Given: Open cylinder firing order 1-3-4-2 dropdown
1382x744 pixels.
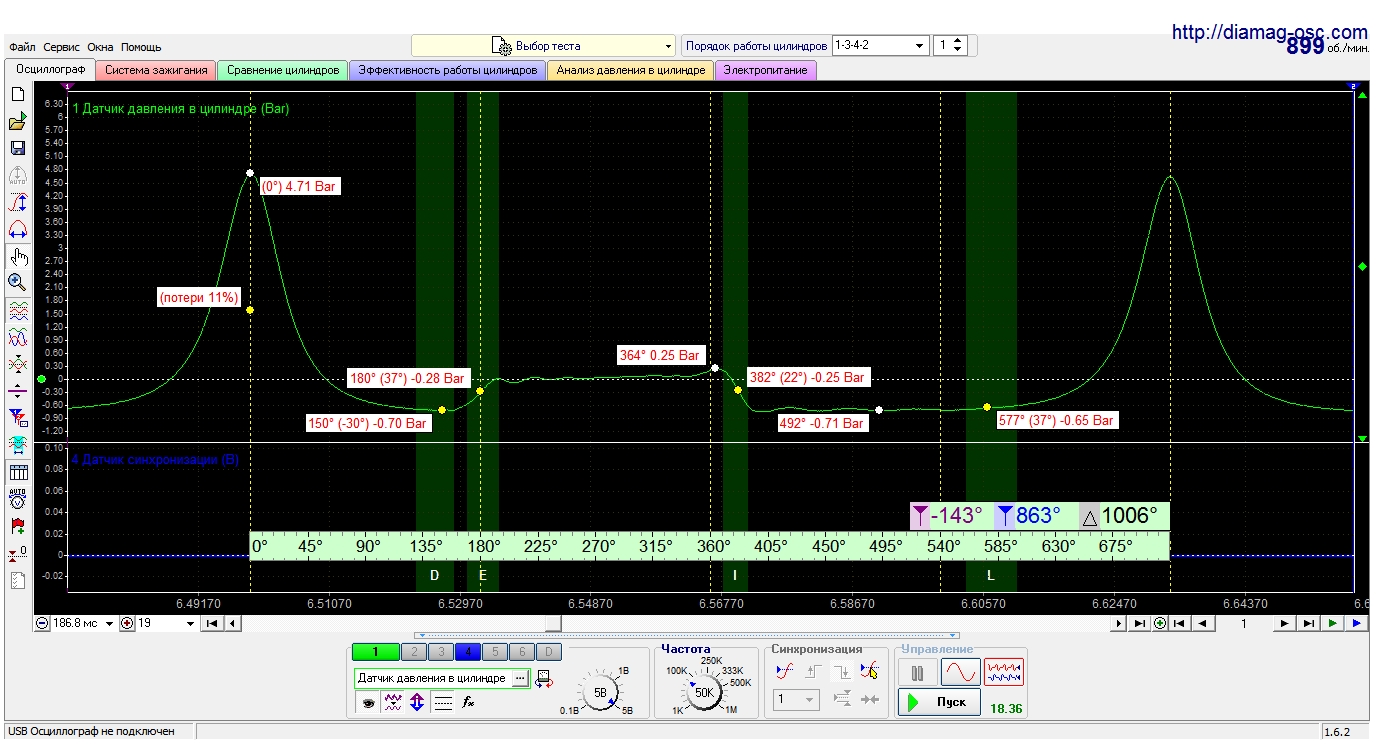Looking at the screenshot, I should [x=879, y=46].
